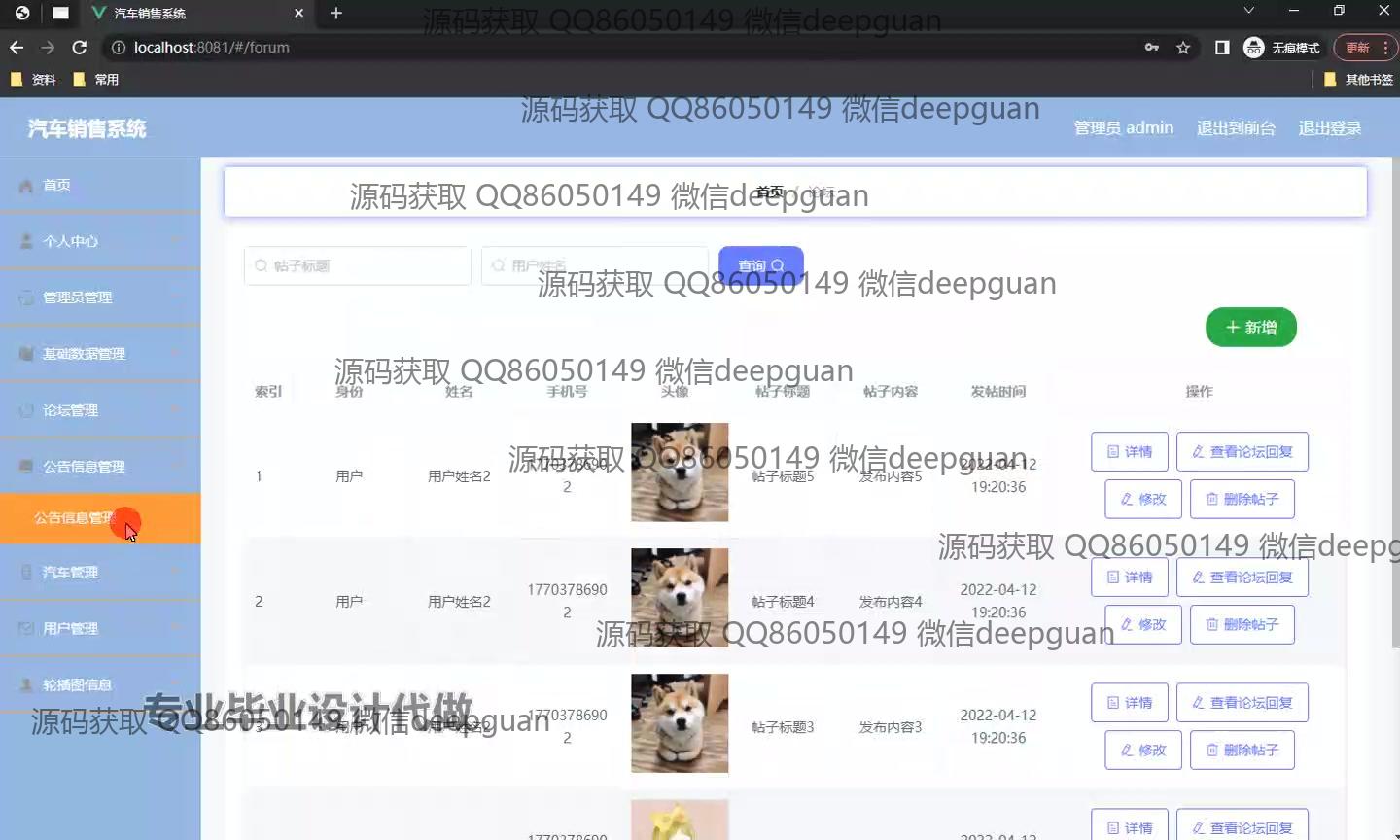Expand 论坛管理 sidebar menu
Image resolution: width=1400 pixels, height=840 pixels.
pyautogui.click(x=100, y=410)
